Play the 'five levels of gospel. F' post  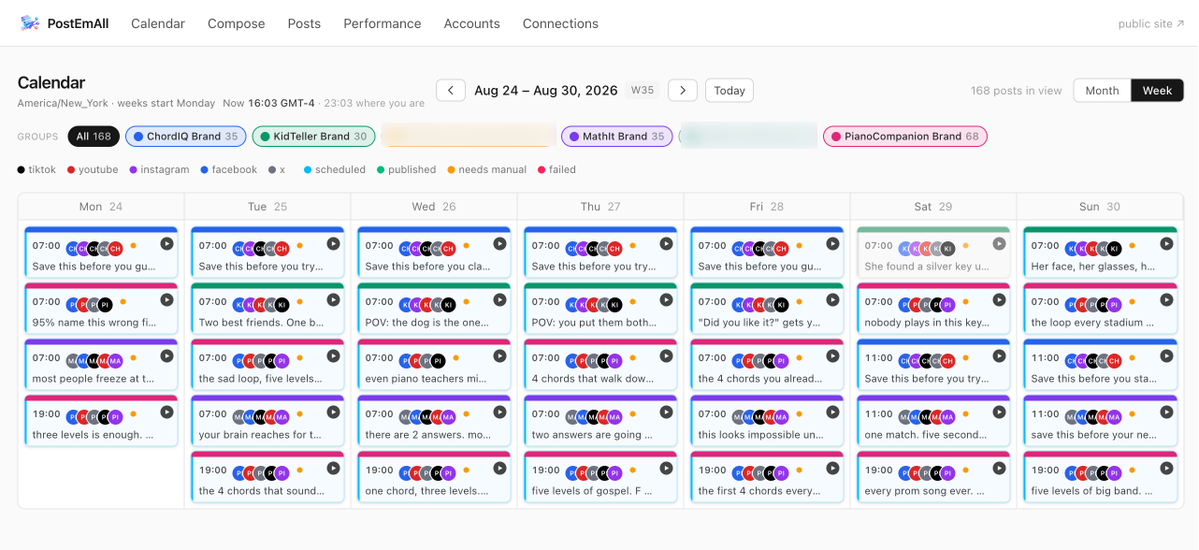tap(666, 468)
